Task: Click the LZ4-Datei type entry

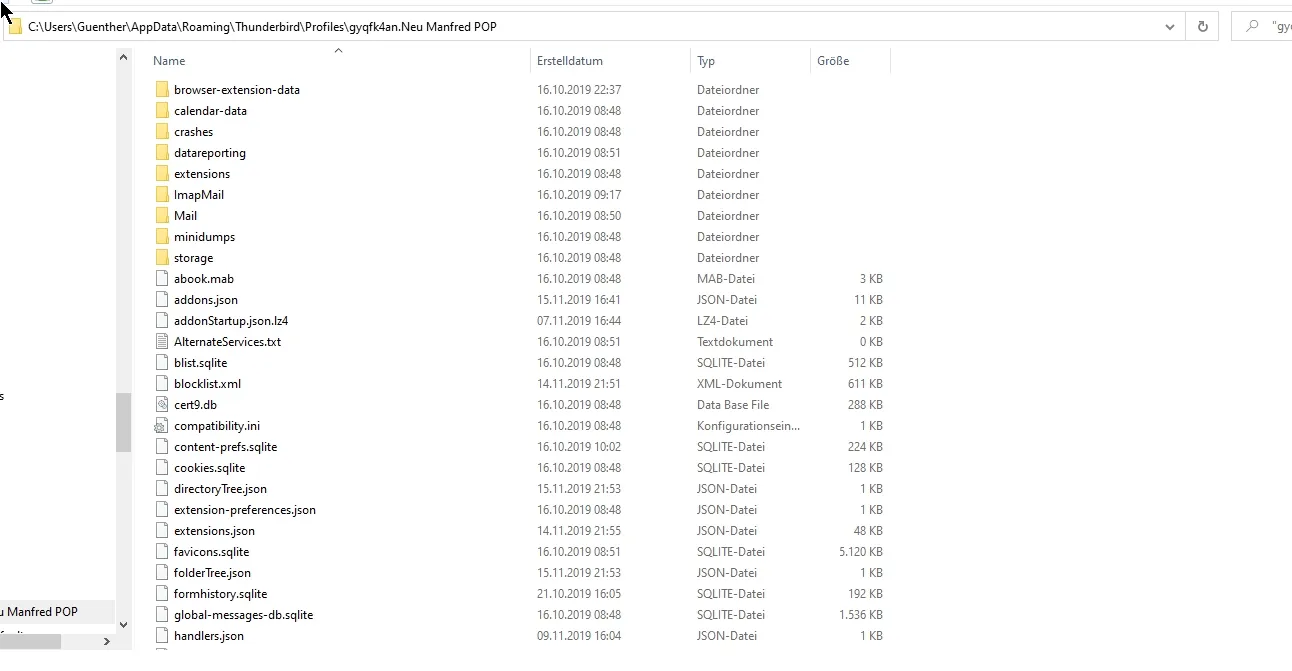Action: coord(722,321)
